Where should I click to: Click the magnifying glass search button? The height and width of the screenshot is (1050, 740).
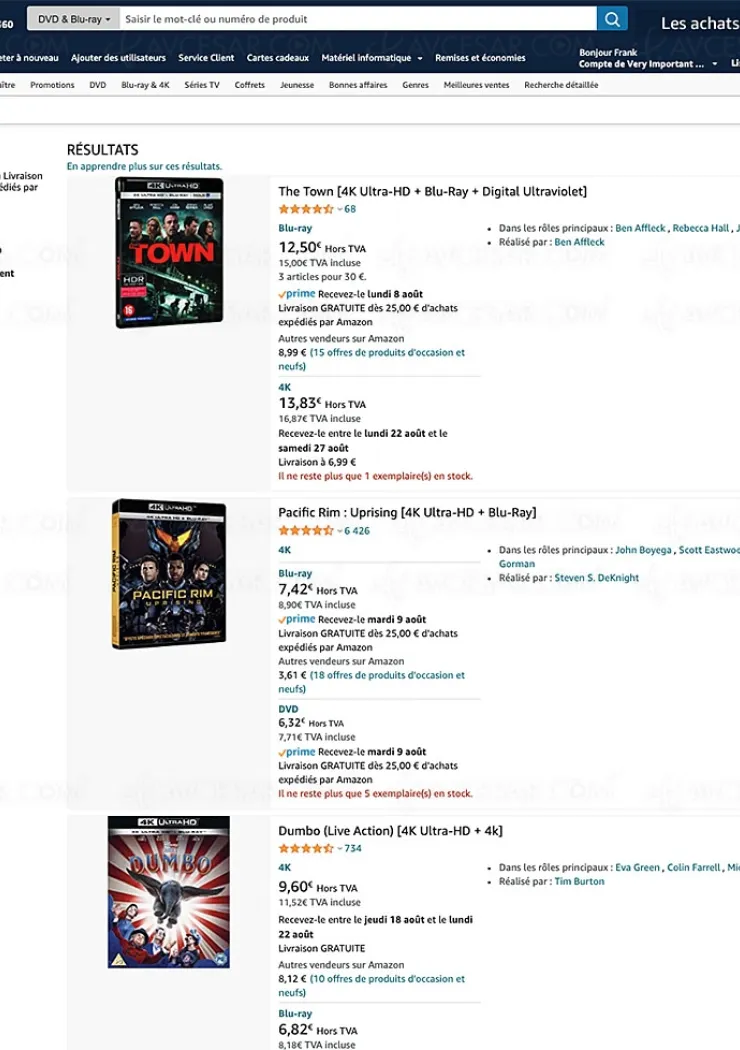pos(612,19)
